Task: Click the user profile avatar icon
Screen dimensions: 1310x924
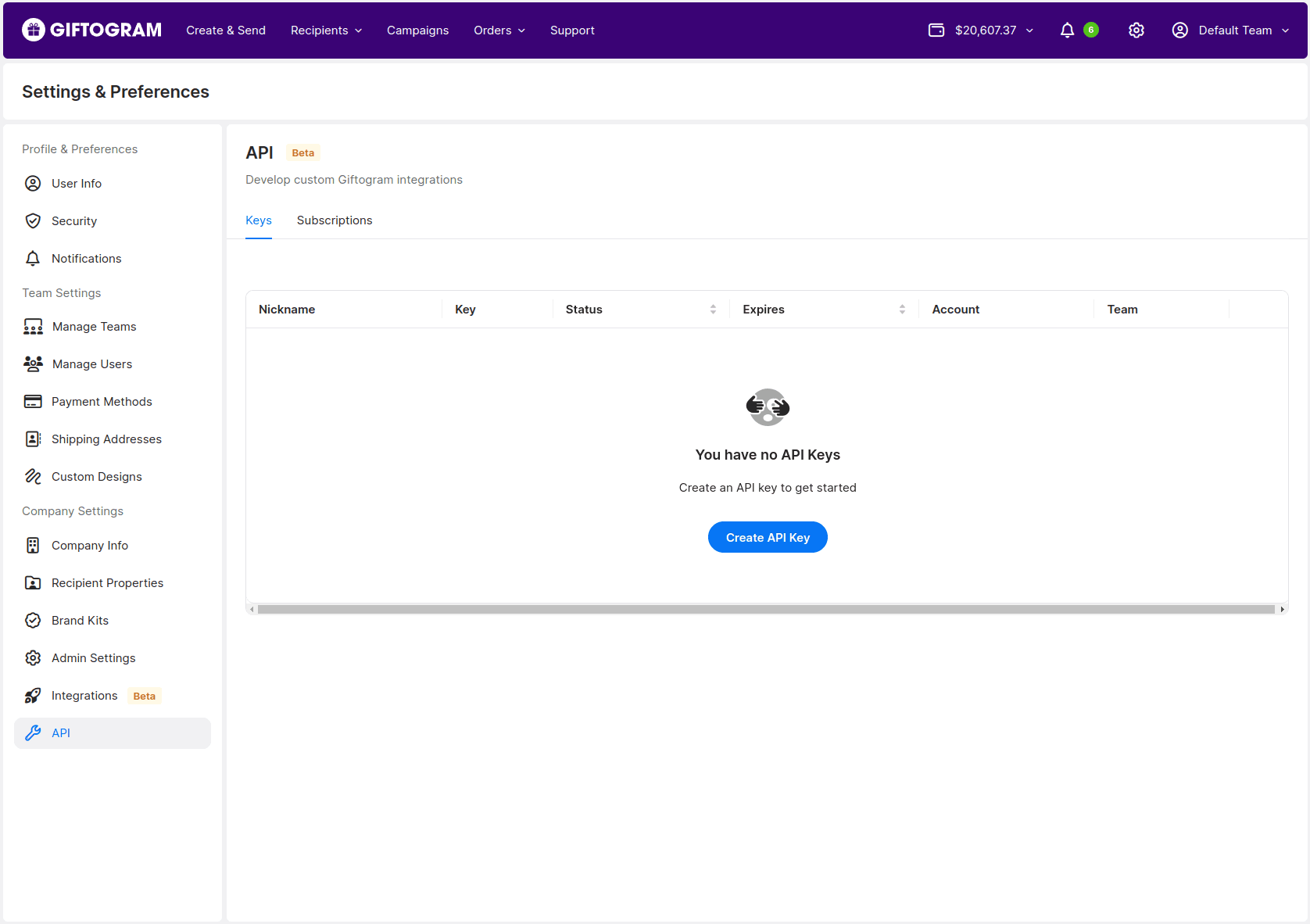Action: coord(1180,30)
